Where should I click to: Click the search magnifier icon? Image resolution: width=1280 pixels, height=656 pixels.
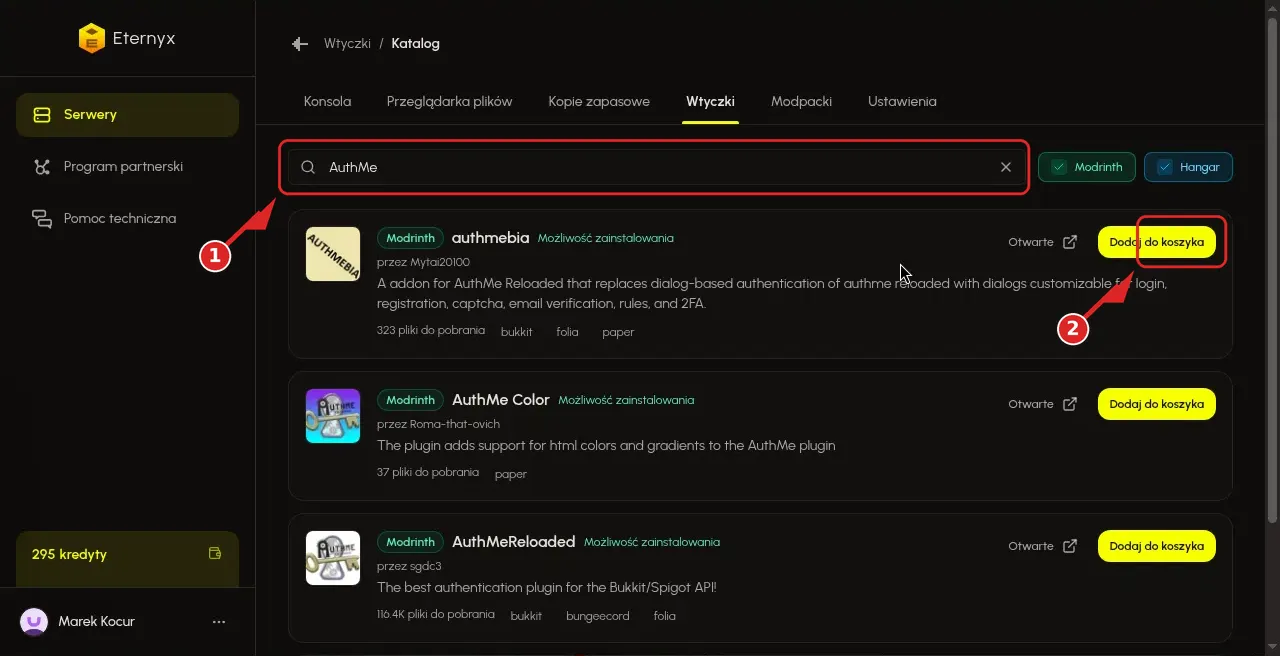308,167
